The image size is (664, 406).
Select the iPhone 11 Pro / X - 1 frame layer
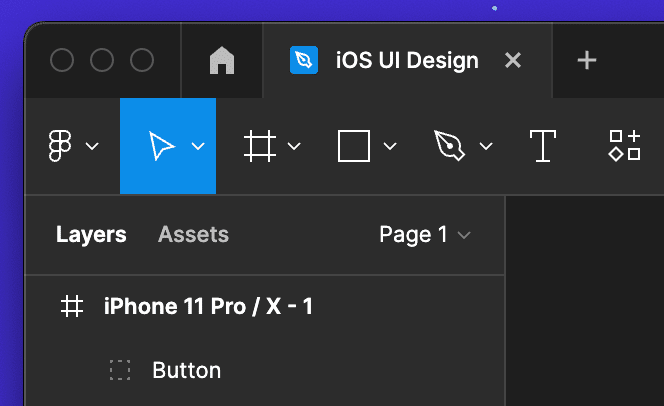tap(208, 306)
